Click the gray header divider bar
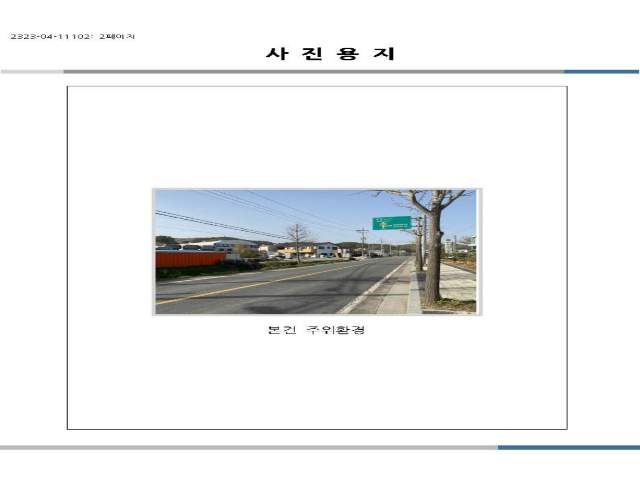 (x=300, y=72)
